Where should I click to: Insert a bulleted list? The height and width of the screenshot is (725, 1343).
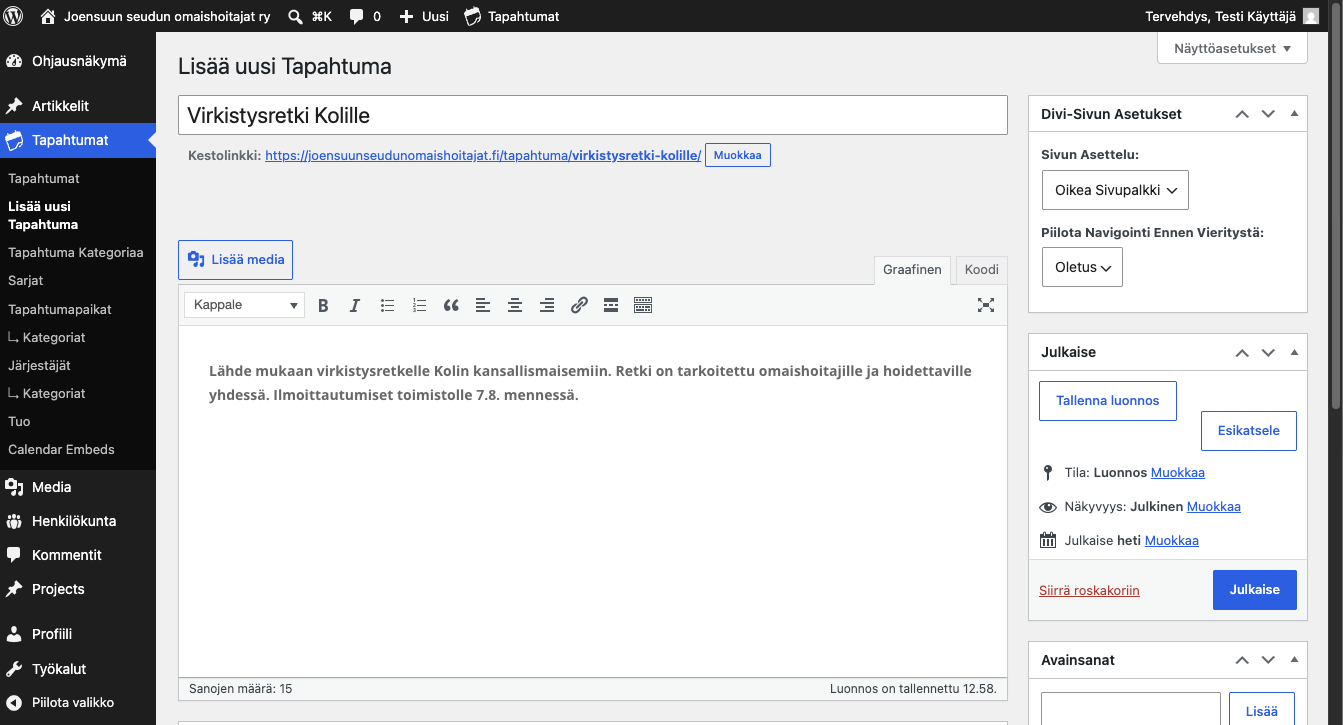point(387,305)
